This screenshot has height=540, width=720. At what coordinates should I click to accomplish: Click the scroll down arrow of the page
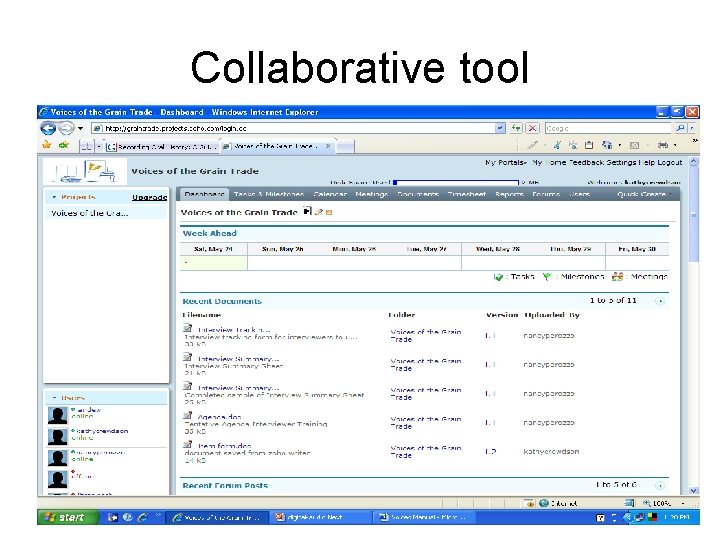click(694, 490)
